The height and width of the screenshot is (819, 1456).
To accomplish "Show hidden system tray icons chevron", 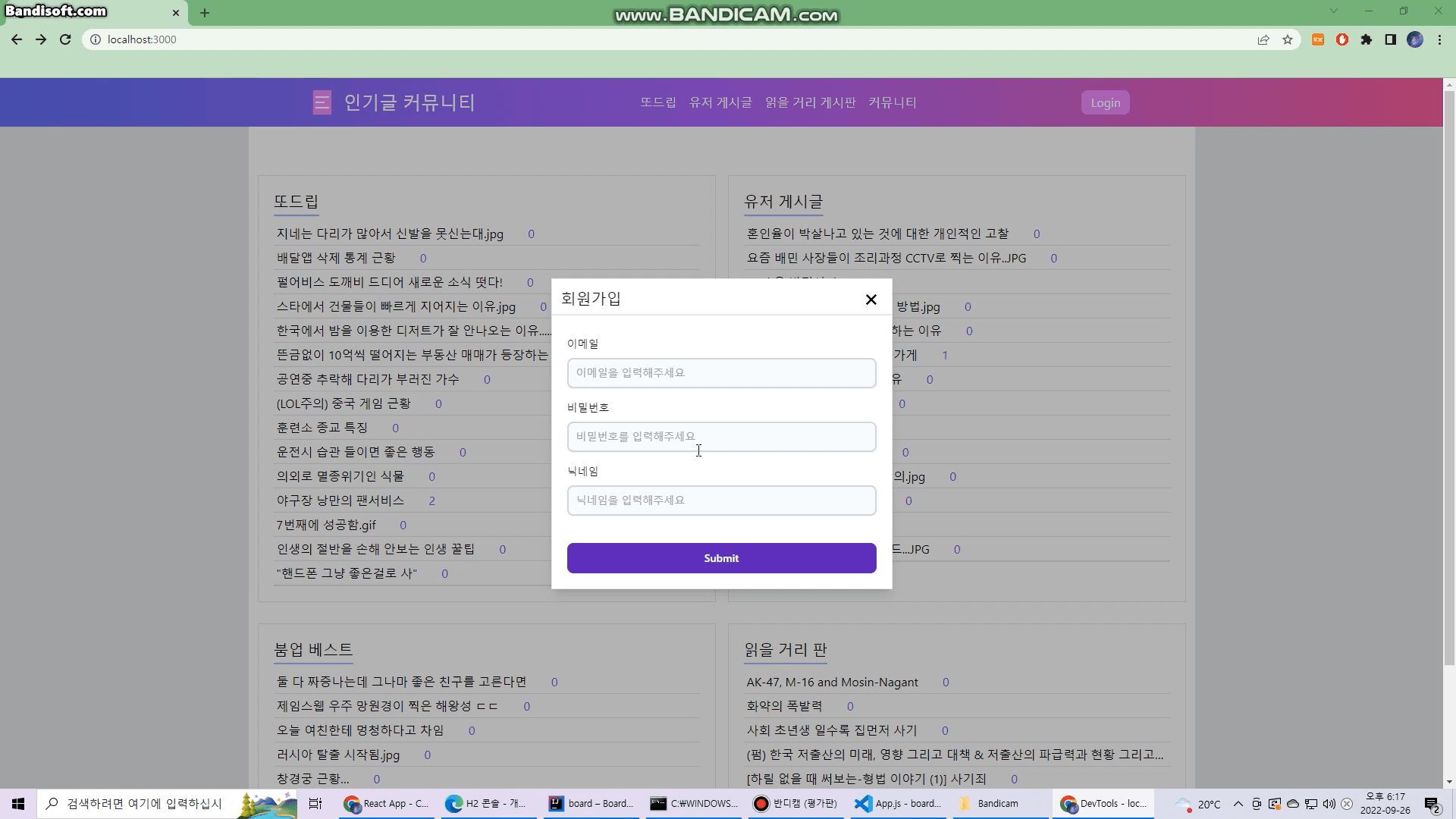I will [1238, 804].
